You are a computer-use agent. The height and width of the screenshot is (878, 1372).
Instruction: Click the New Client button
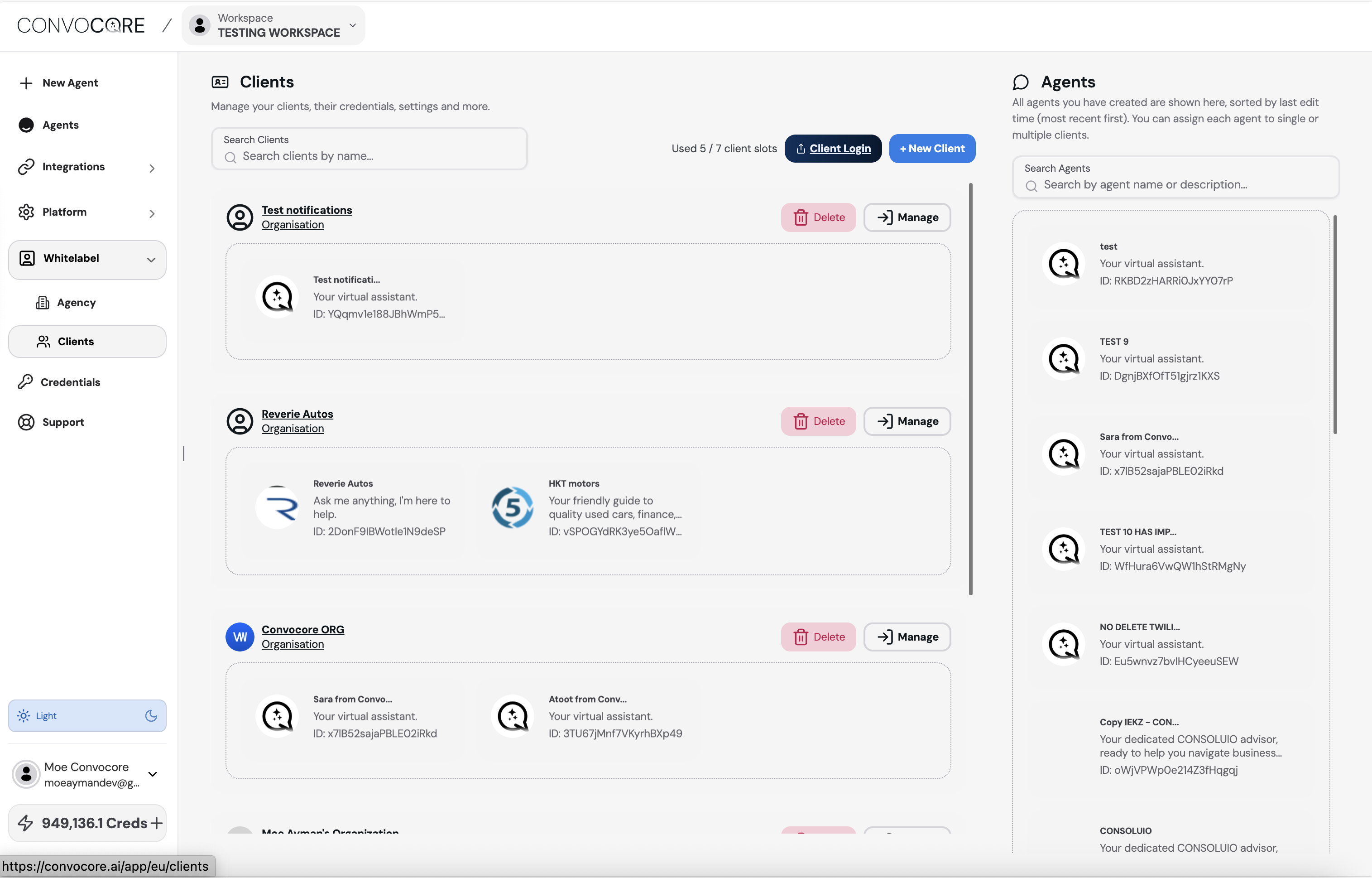coord(931,149)
